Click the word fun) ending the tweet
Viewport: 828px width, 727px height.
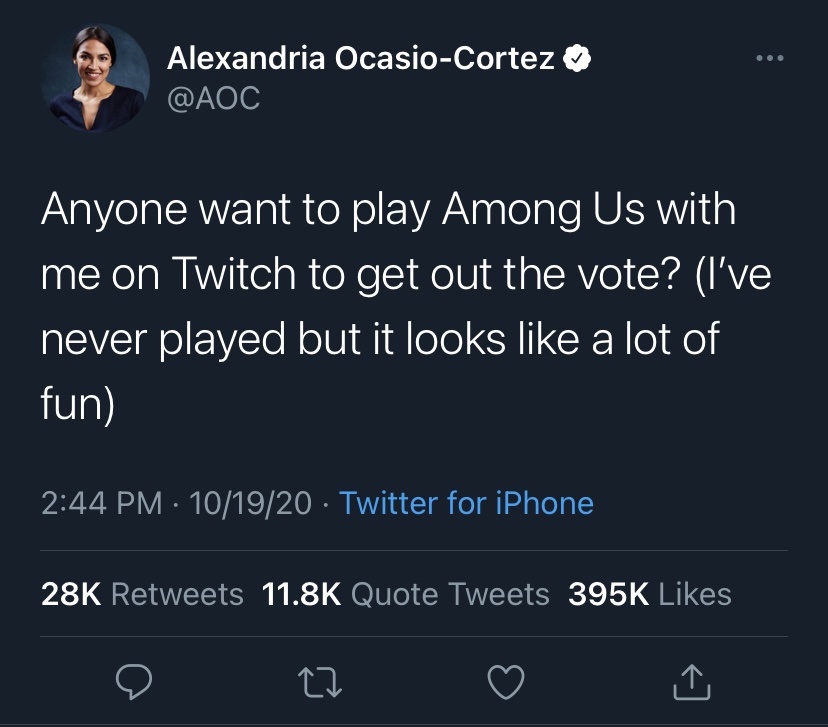(x=78, y=404)
